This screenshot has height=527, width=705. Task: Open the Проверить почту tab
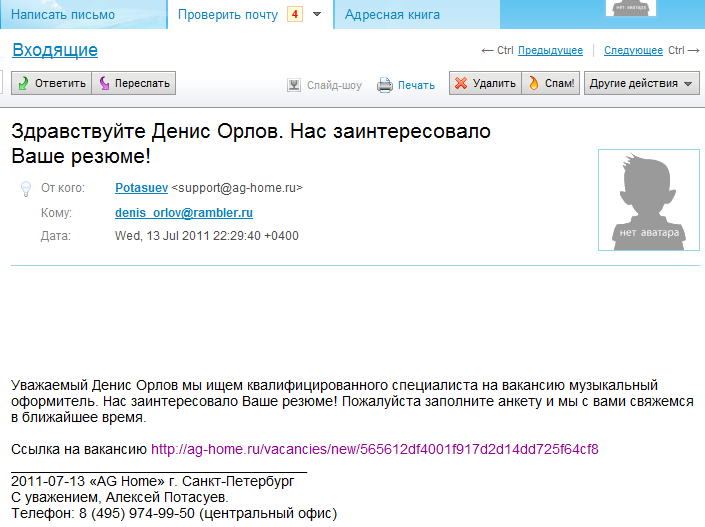pyautogui.click(x=228, y=14)
